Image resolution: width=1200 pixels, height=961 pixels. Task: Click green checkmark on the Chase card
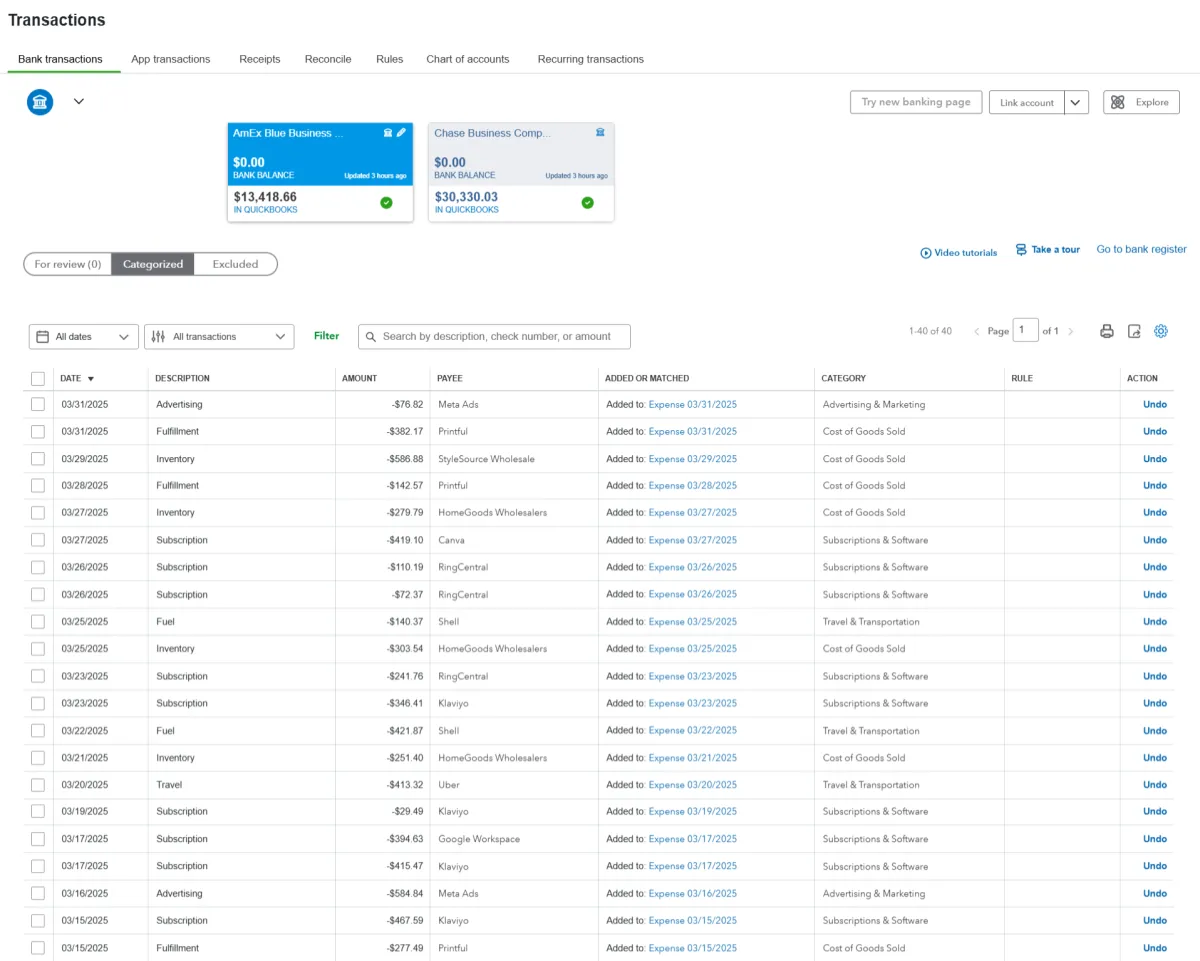(x=587, y=202)
